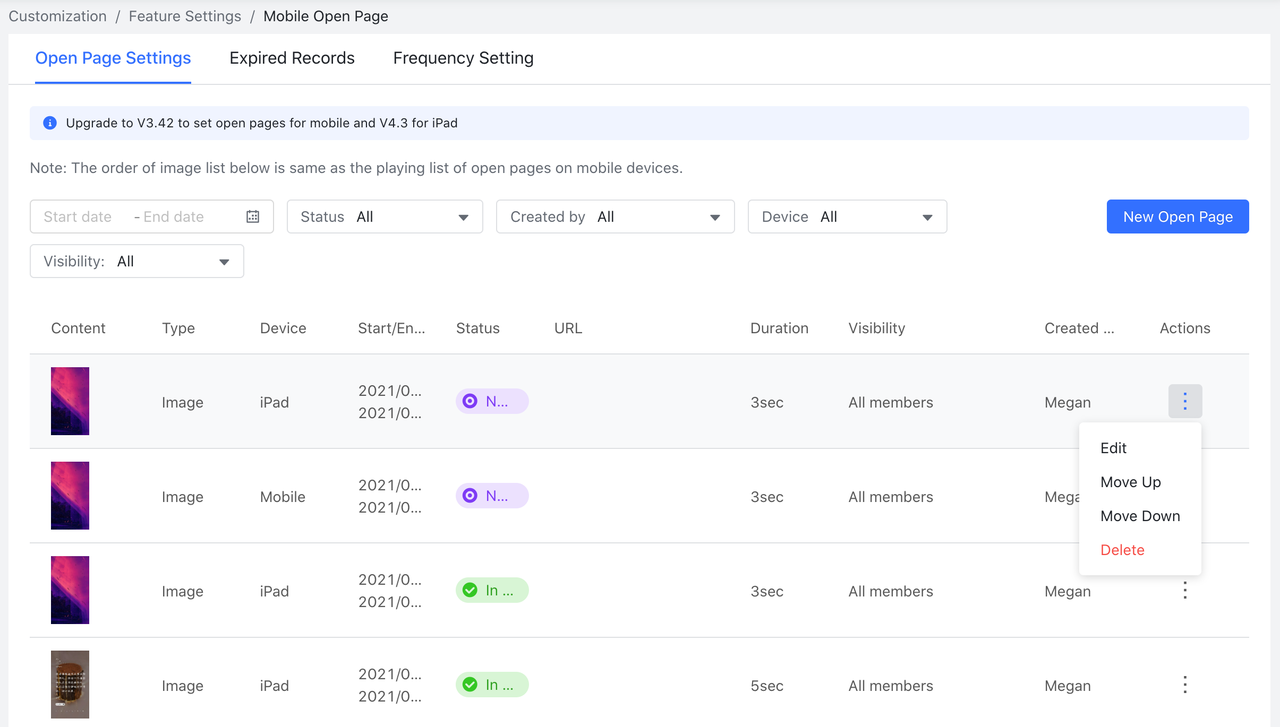
Task: Open the Frequency Setting tab
Action: [x=463, y=58]
